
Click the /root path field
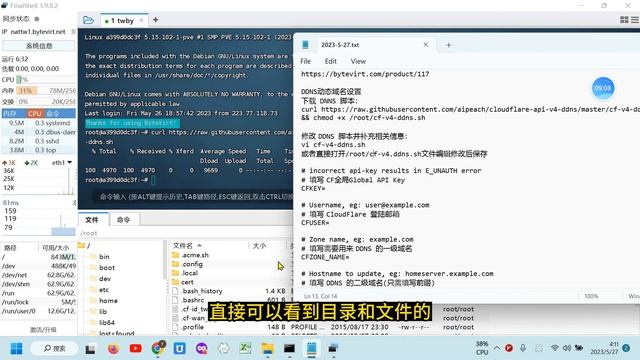(x=185, y=233)
